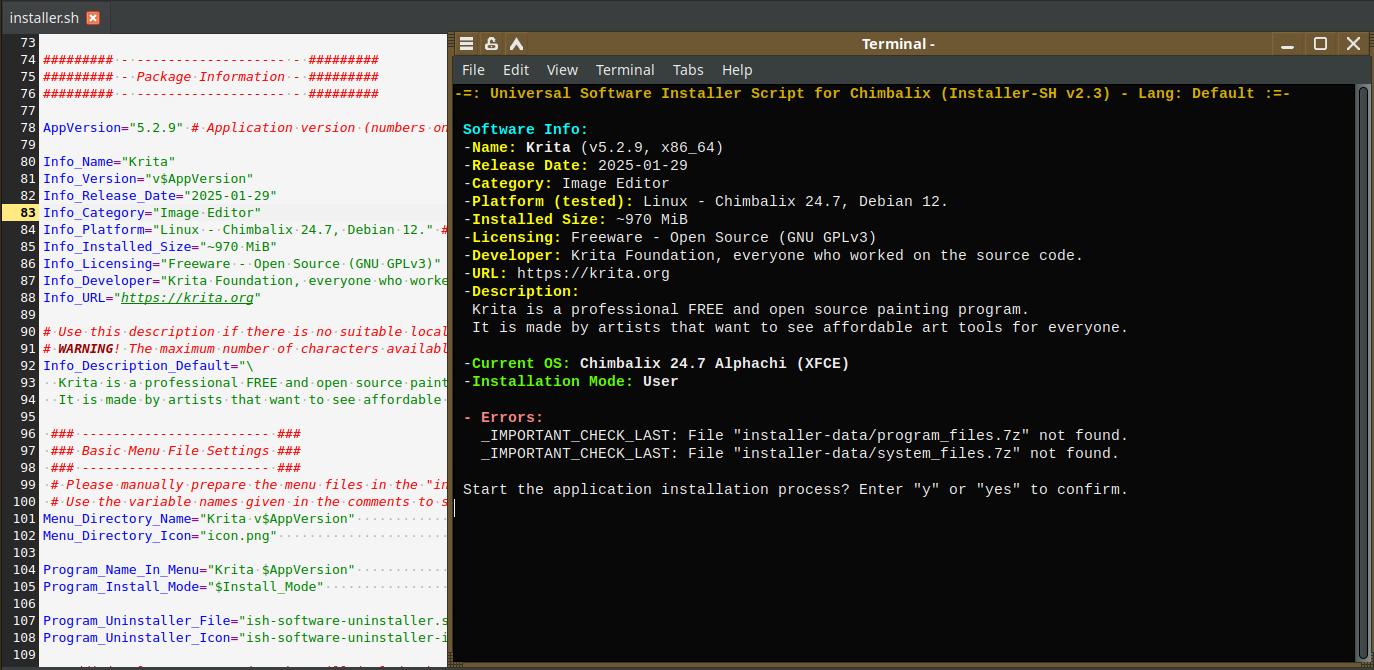Click the Terminal window title text
This screenshot has height=670, width=1374.
pos(898,43)
